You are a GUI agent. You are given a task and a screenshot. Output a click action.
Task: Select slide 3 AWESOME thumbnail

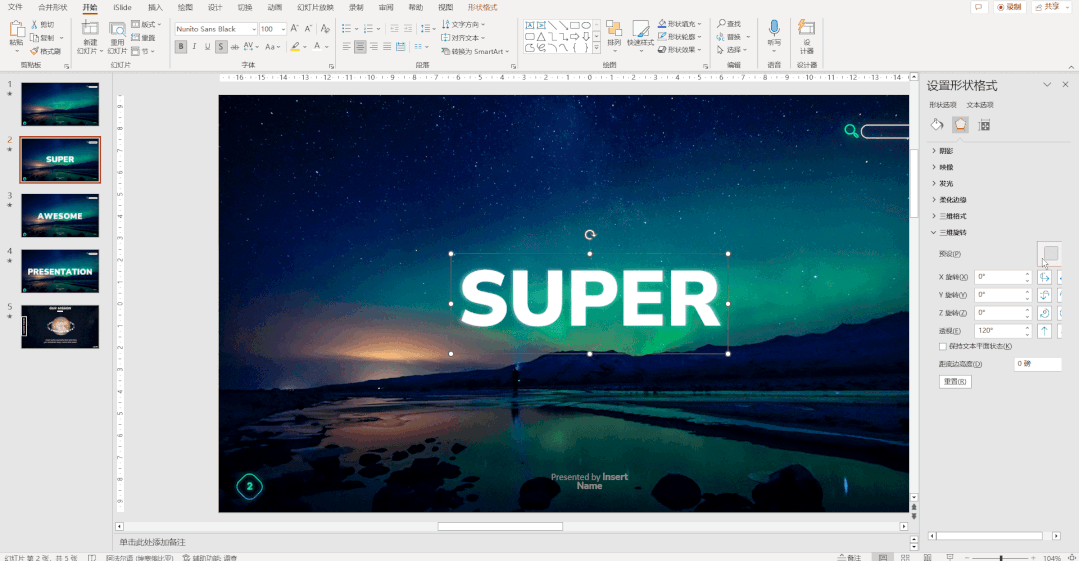(60, 215)
